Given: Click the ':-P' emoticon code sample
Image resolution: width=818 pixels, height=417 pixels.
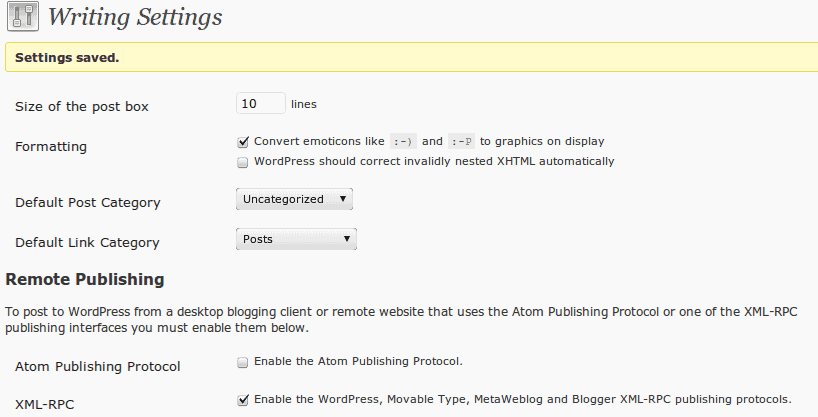Looking at the screenshot, I should [x=461, y=142].
